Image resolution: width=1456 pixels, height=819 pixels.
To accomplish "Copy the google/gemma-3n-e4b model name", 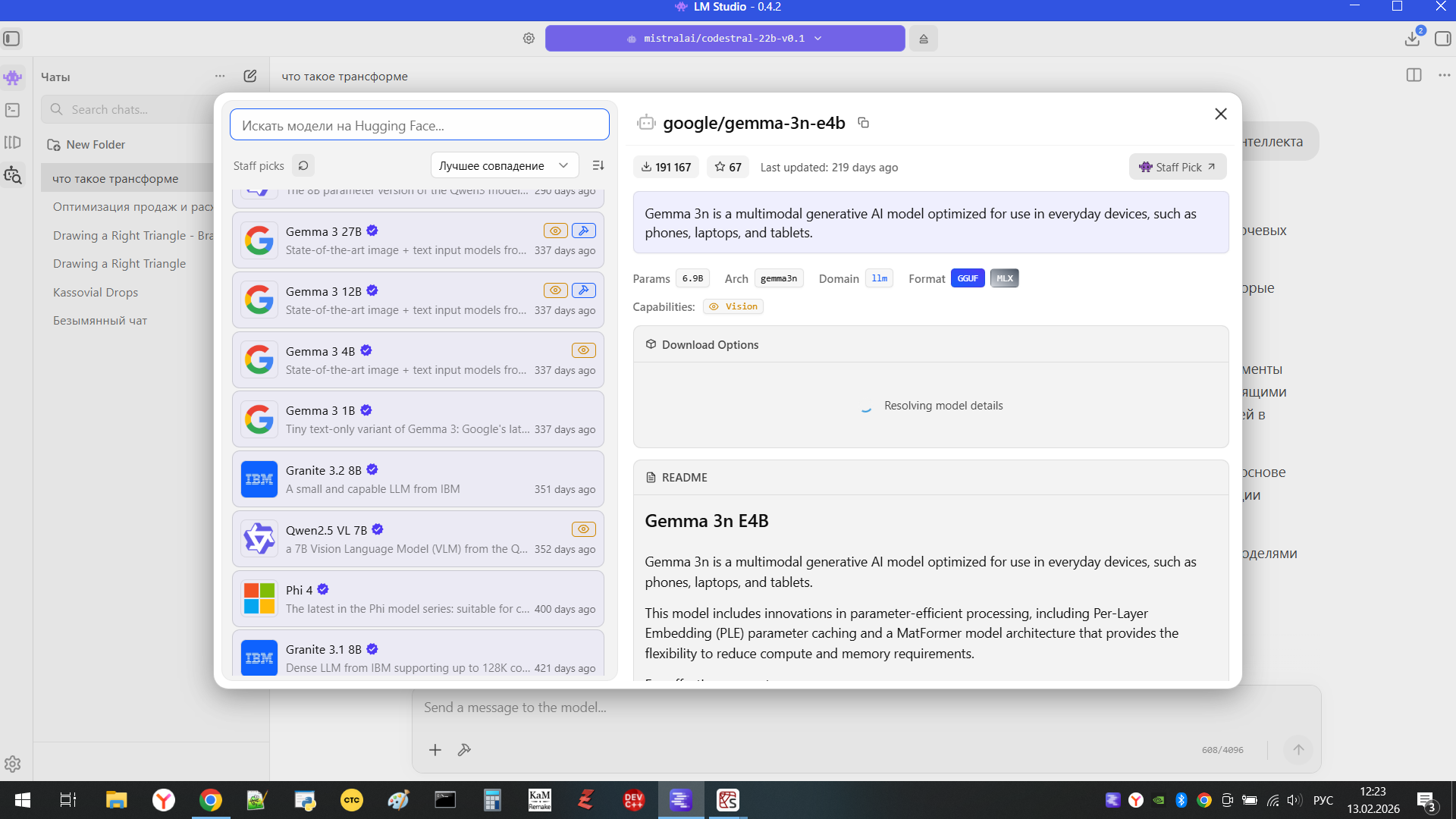I will (863, 123).
